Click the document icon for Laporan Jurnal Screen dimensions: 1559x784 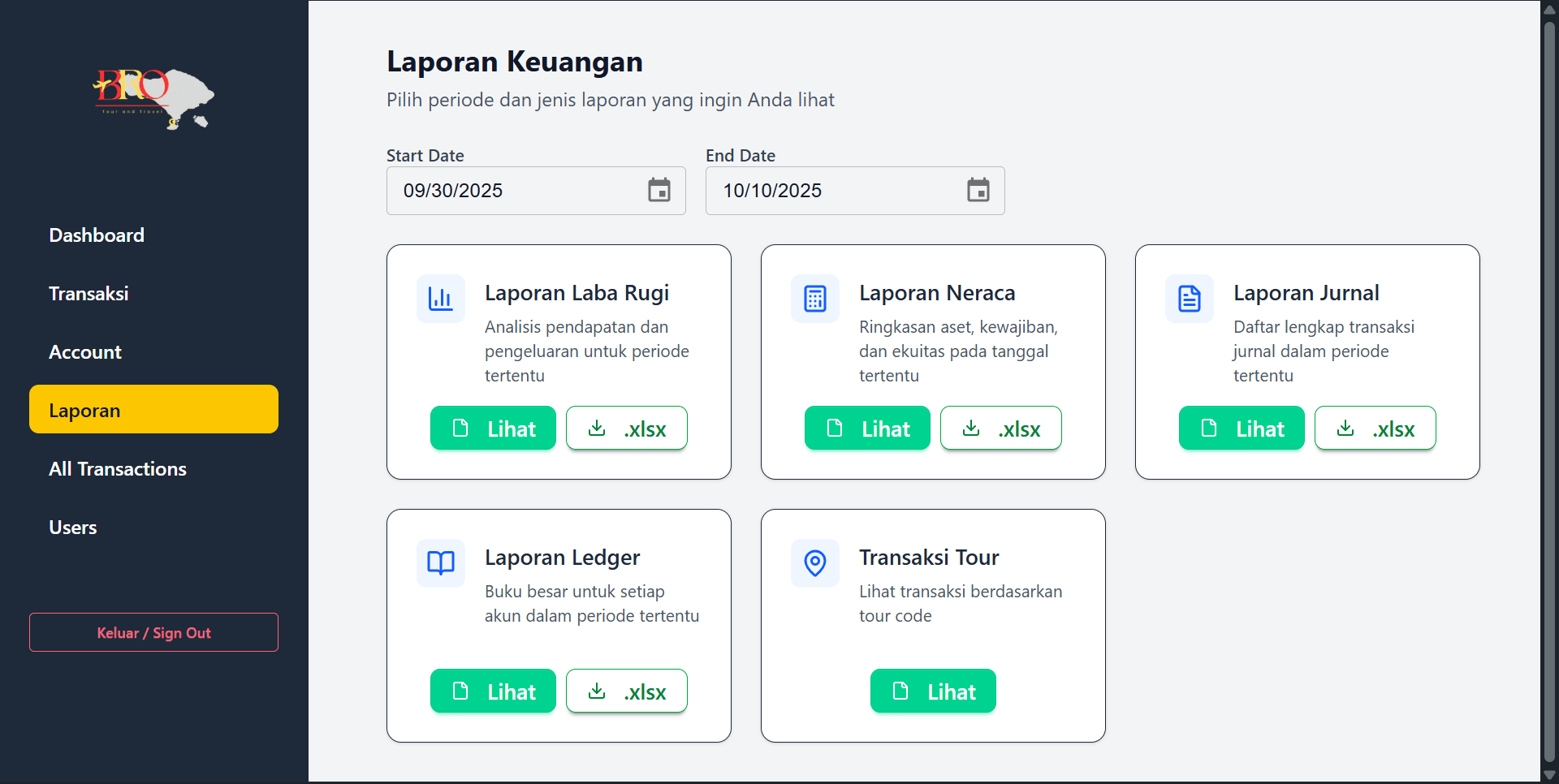pos(1190,299)
